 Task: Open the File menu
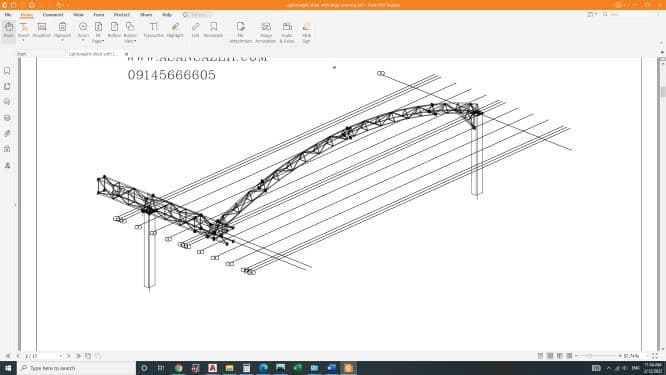(x=8, y=14)
